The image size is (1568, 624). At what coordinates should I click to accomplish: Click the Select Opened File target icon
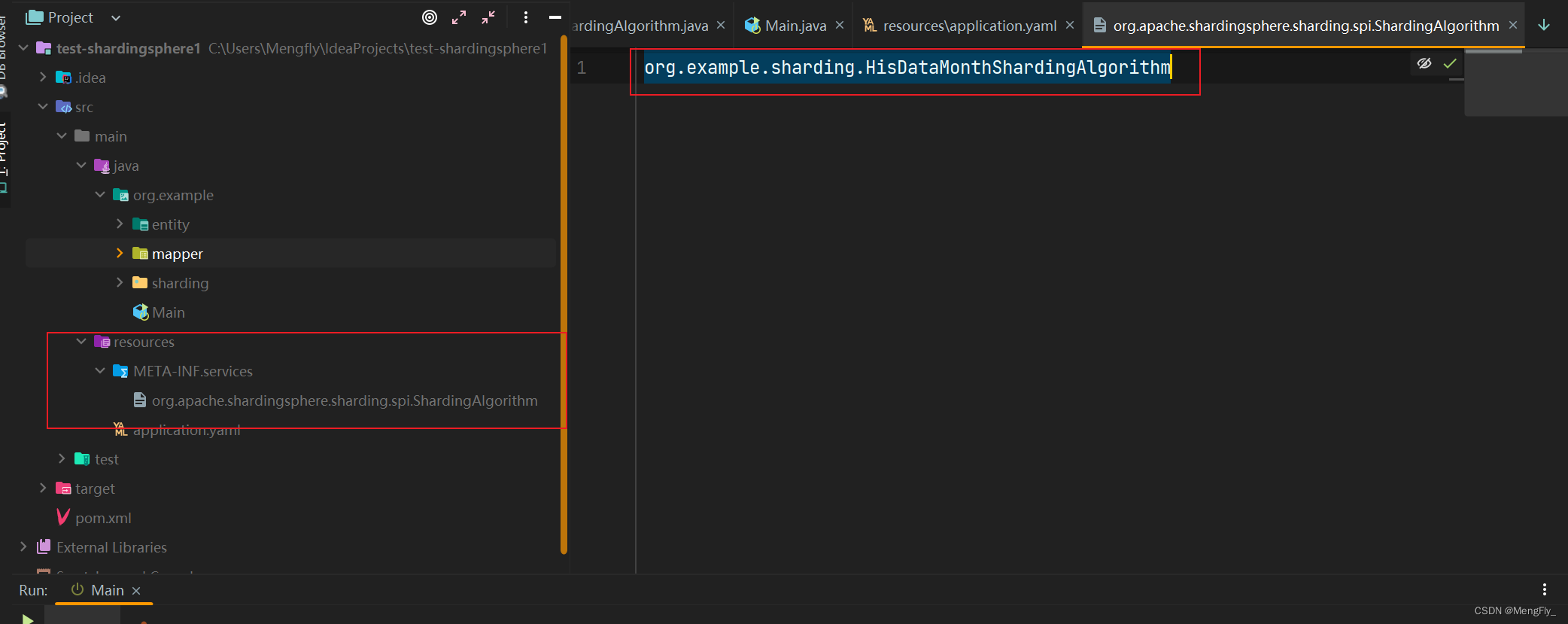tap(430, 17)
